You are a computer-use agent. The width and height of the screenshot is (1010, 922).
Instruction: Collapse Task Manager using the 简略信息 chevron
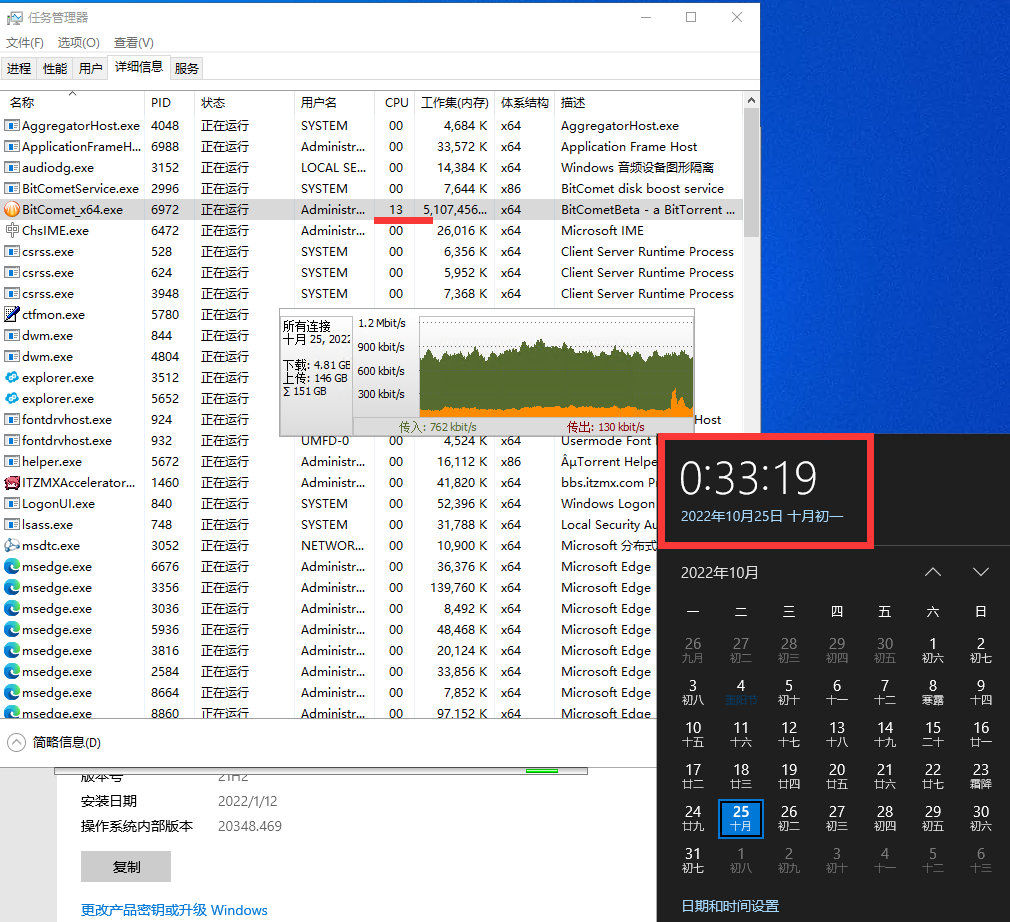[16, 743]
